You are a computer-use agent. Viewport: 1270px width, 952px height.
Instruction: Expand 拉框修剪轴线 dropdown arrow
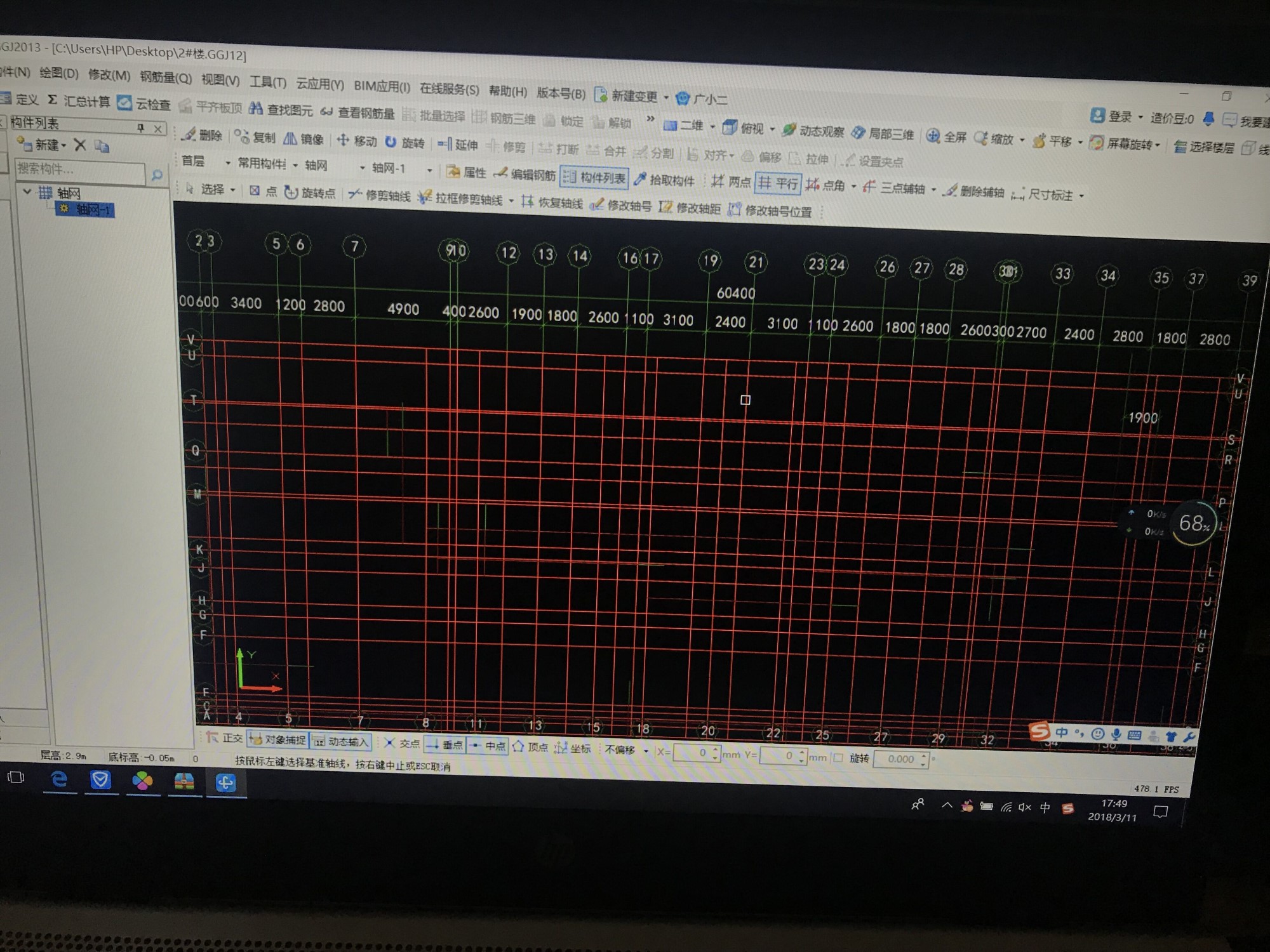511,201
